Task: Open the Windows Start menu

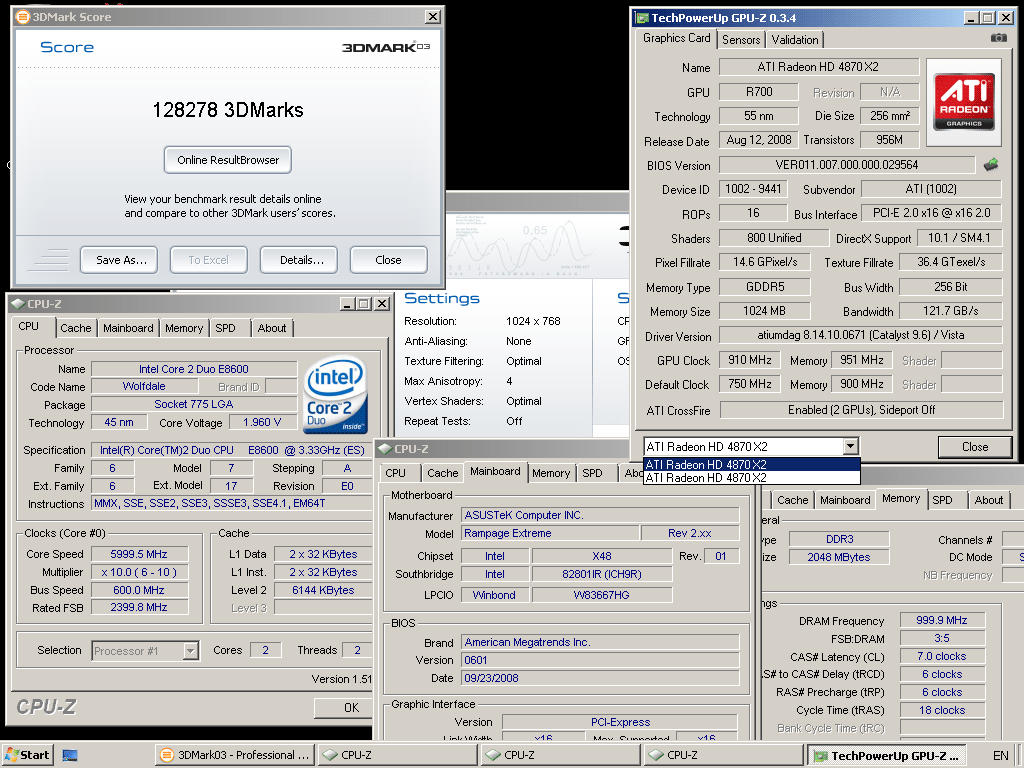Action: coord(27,755)
